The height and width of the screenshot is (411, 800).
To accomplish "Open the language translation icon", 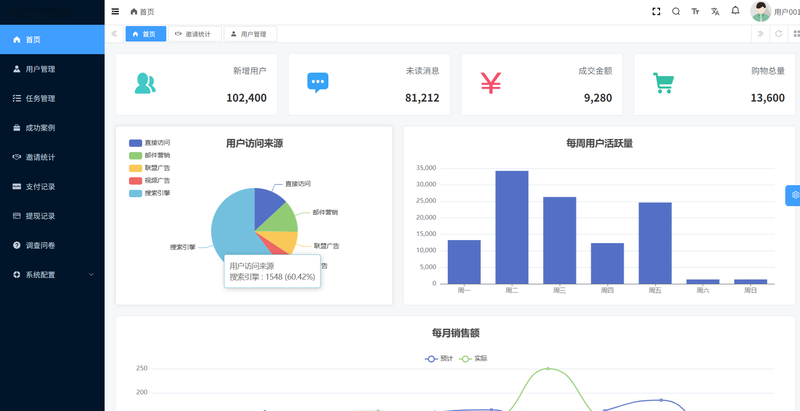I will click(x=715, y=11).
